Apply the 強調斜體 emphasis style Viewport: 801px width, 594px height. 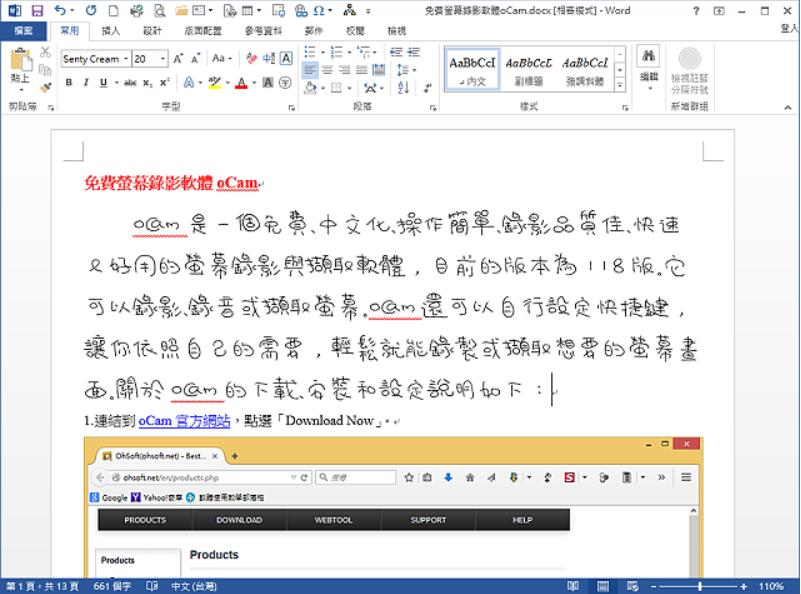[585, 69]
